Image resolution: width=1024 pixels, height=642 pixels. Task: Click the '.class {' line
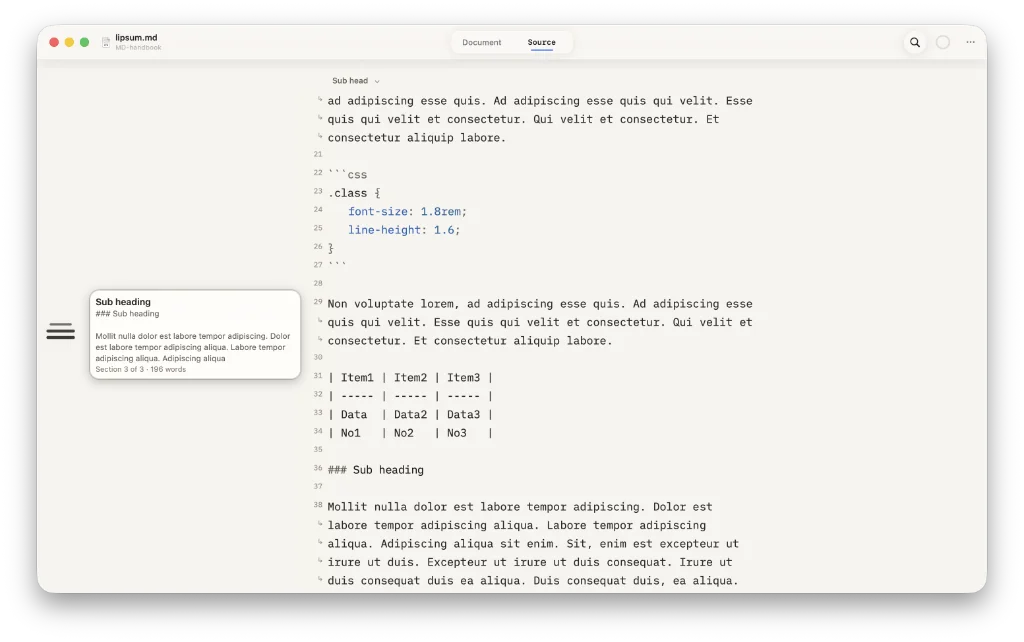point(354,193)
